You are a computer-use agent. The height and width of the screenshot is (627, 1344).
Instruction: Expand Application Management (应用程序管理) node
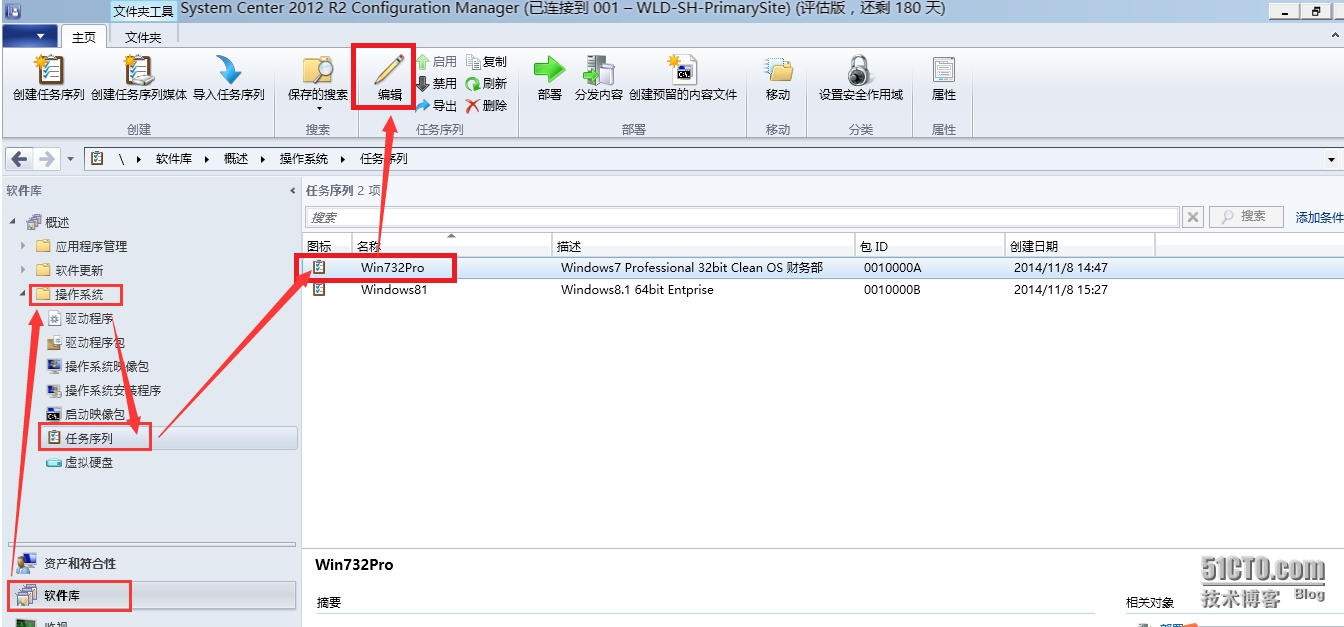click(x=24, y=245)
